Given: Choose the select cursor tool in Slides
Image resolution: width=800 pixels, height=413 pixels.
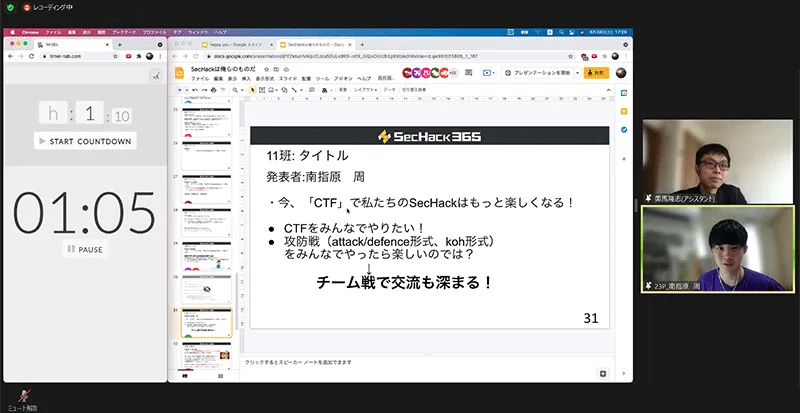Looking at the screenshot, I should (252, 90).
